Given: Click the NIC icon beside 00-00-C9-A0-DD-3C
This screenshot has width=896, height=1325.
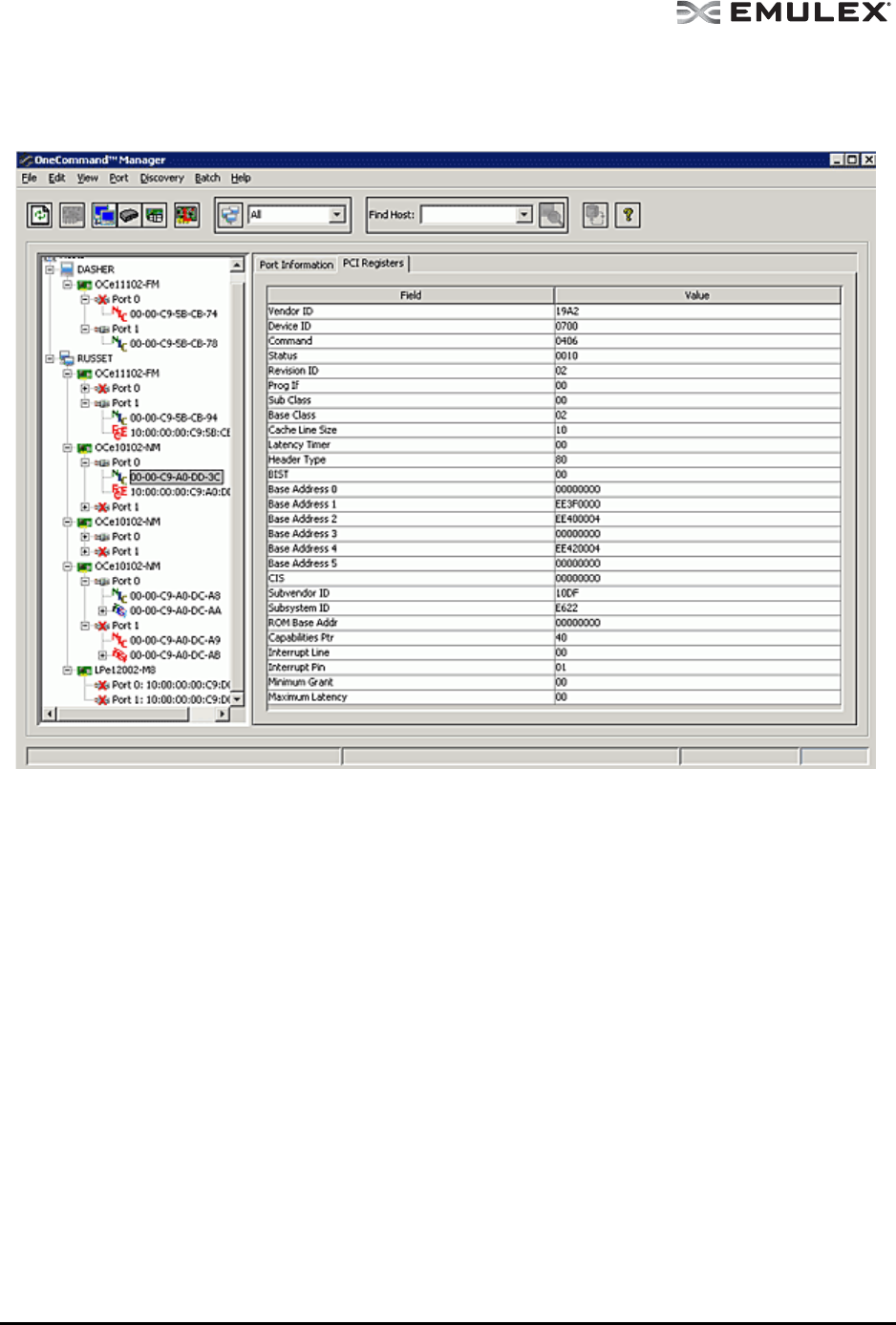Looking at the screenshot, I should [x=119, y=477].
